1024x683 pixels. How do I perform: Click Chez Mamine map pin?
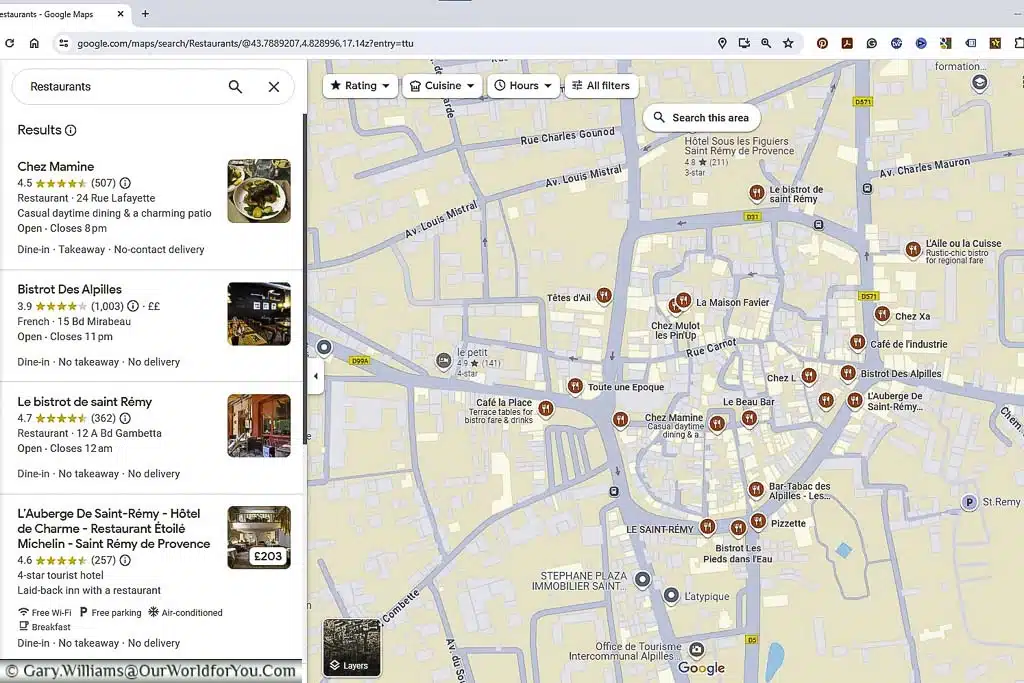(x=717, y=424)
